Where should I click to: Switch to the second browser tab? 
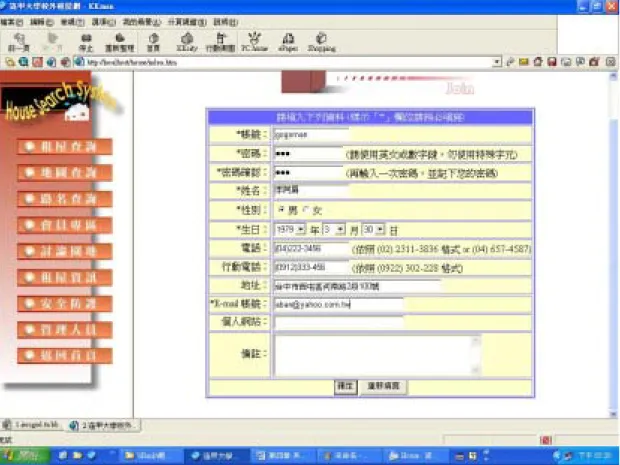[104, 425]
